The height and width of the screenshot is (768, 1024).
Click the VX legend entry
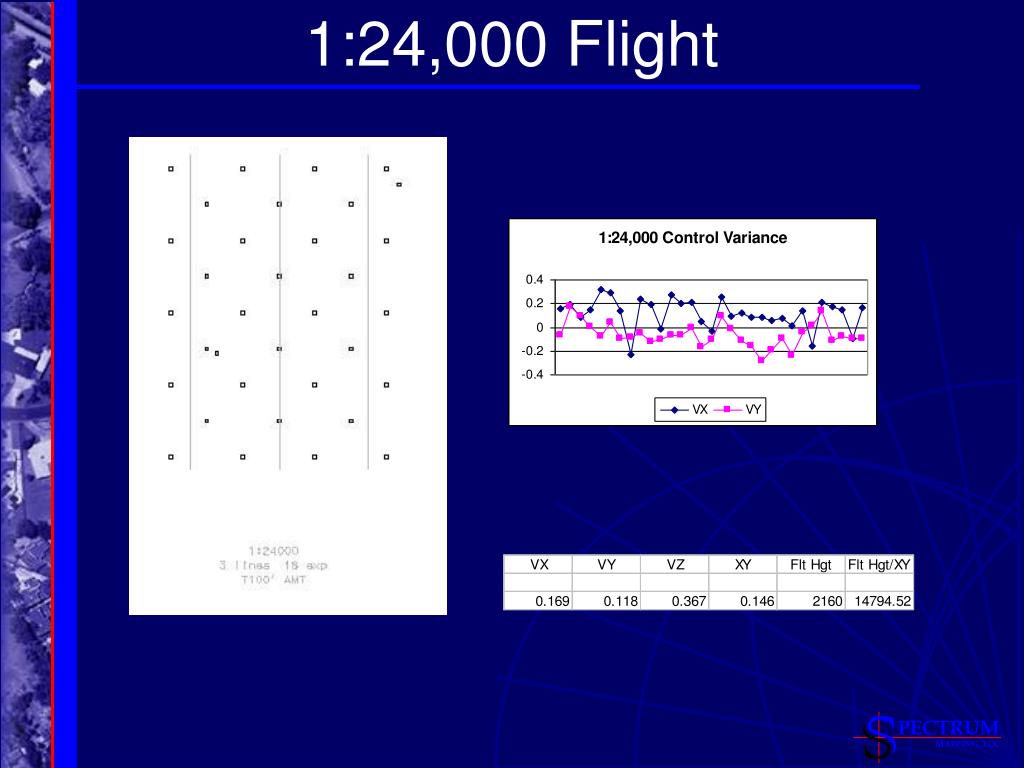(x=684, y=409)
